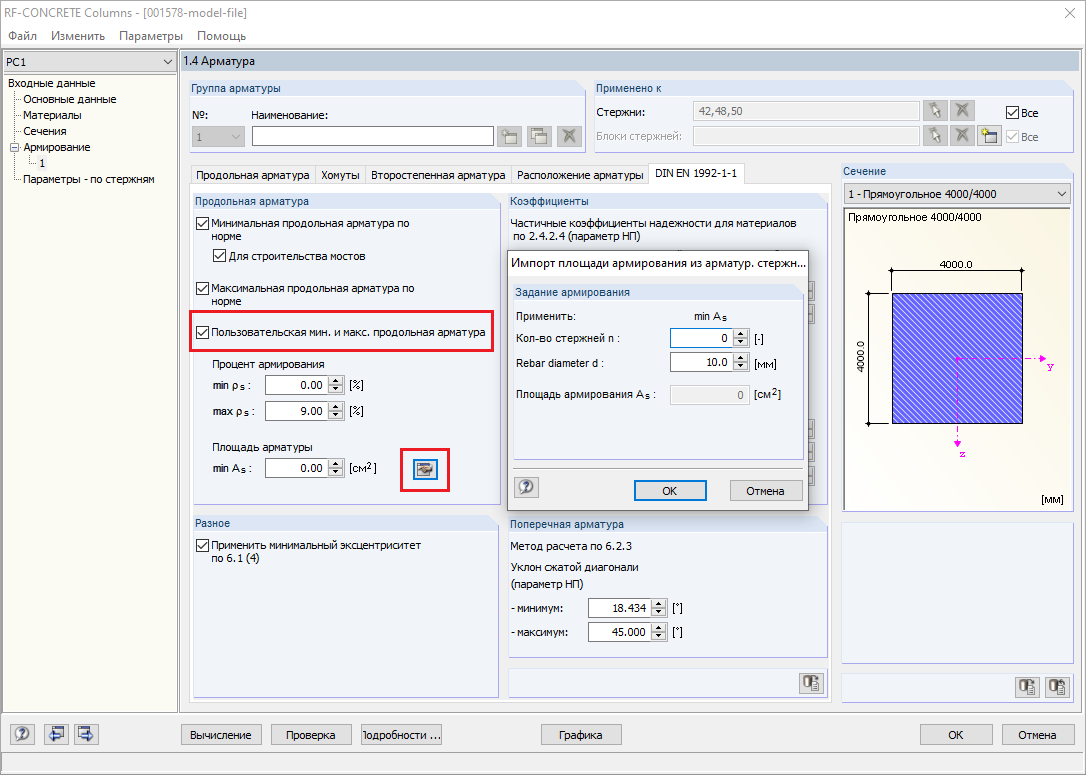Click the Проверка button
Image resolution: width=1086 pixels, height=775 pixels.
tap(310, 735)
